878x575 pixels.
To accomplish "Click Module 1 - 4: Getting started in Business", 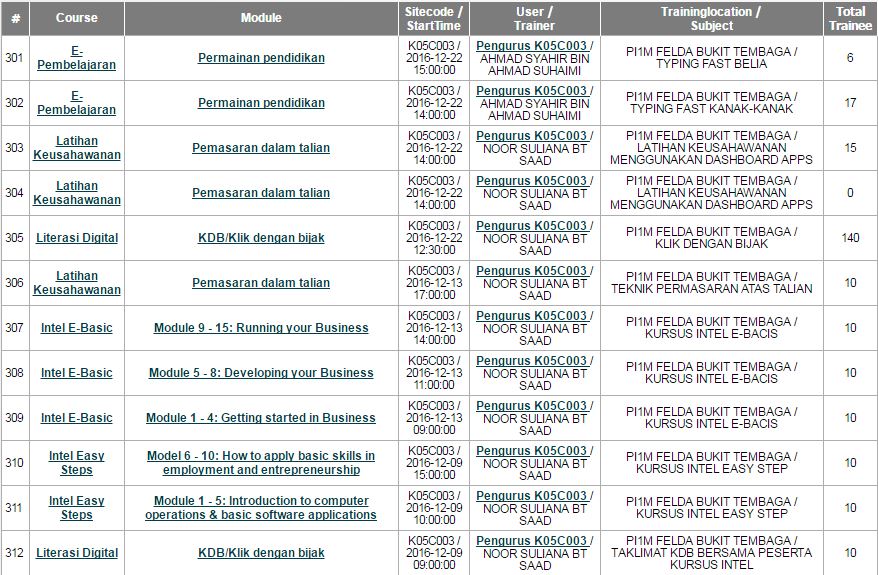I will 261,418.
